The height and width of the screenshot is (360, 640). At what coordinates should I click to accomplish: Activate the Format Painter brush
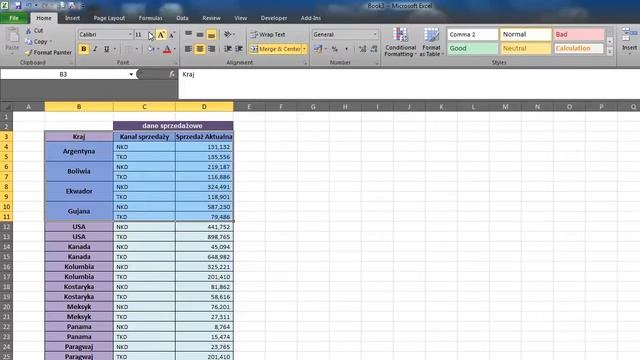click(28, 53)
